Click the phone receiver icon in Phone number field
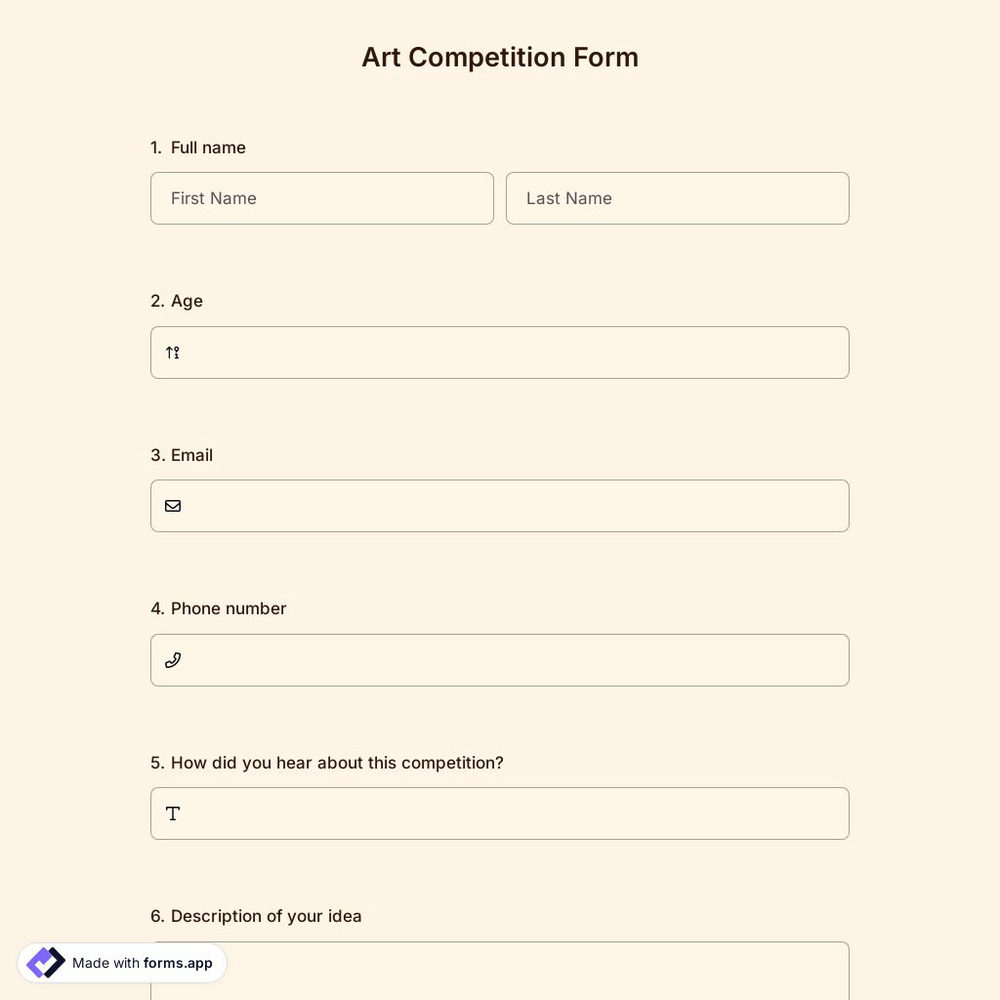The height and width of the screenshot is (1000, 1000). point(172,660)
